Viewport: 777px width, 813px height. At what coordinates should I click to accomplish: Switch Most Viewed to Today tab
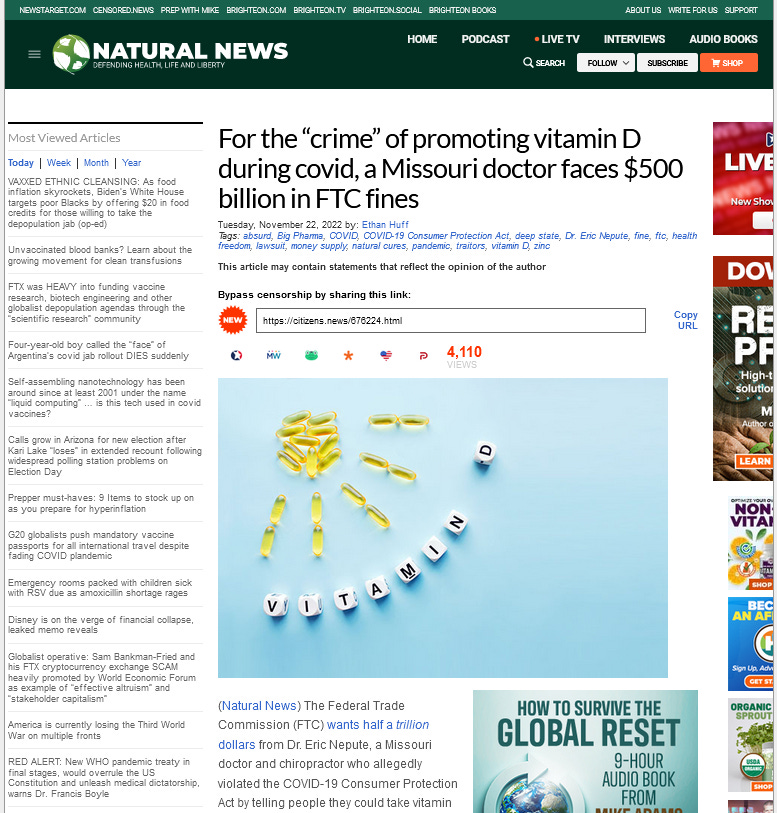(x=21, y=163)
